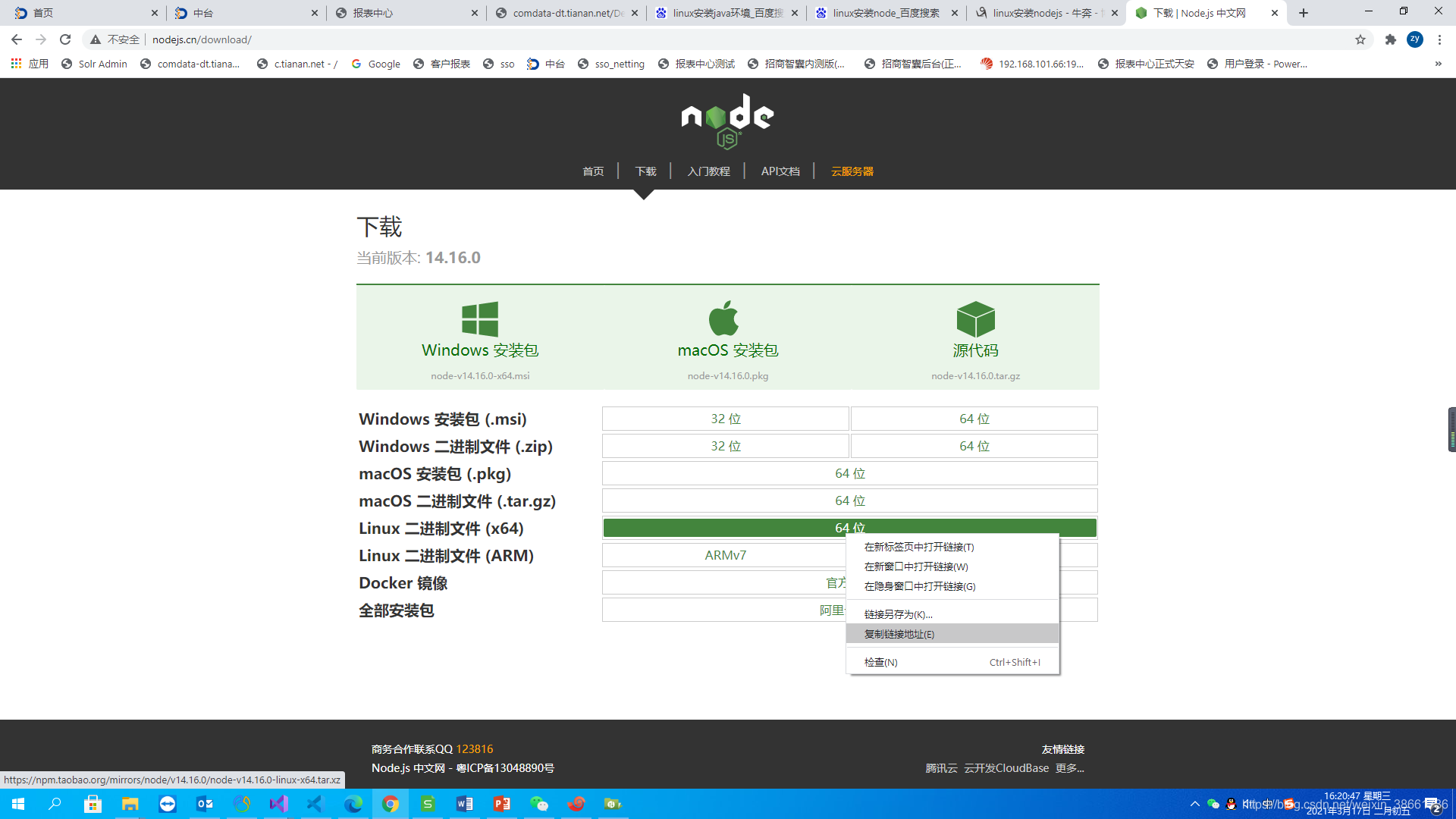Screen dimensions: 1456x819
Task: Launch PowerPoint from the taskbar
Action: point(502,803)
